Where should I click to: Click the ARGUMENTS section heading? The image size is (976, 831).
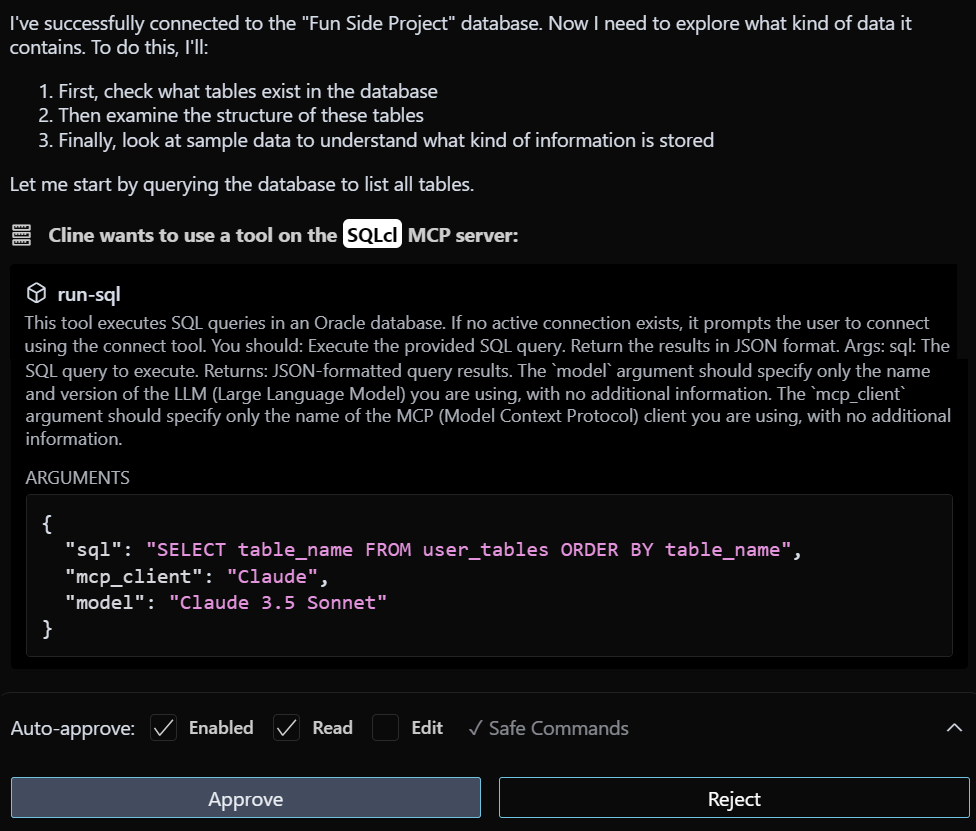click(78, 477)
